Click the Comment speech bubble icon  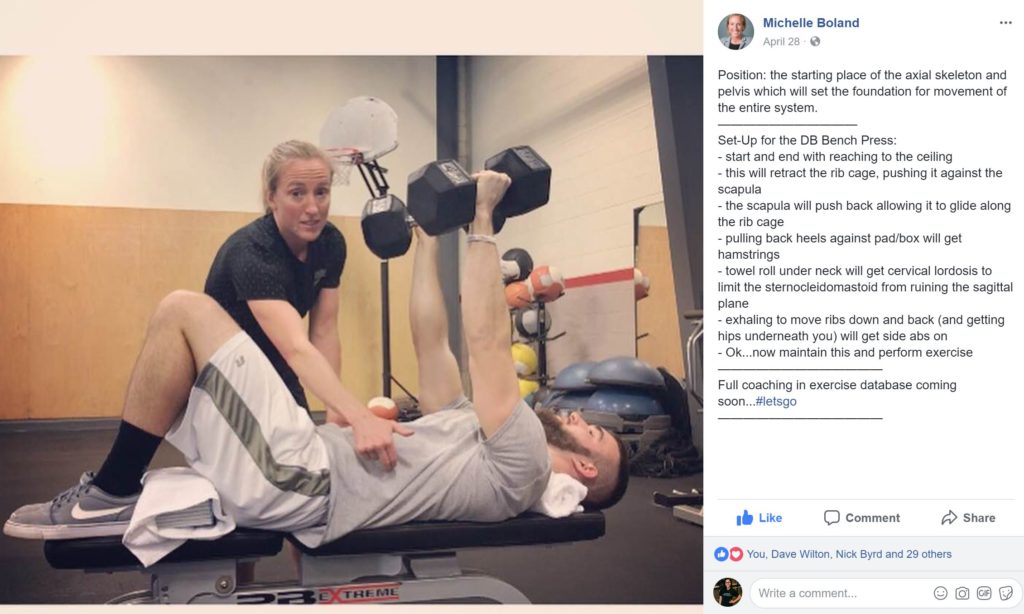(x=831, y=518)
